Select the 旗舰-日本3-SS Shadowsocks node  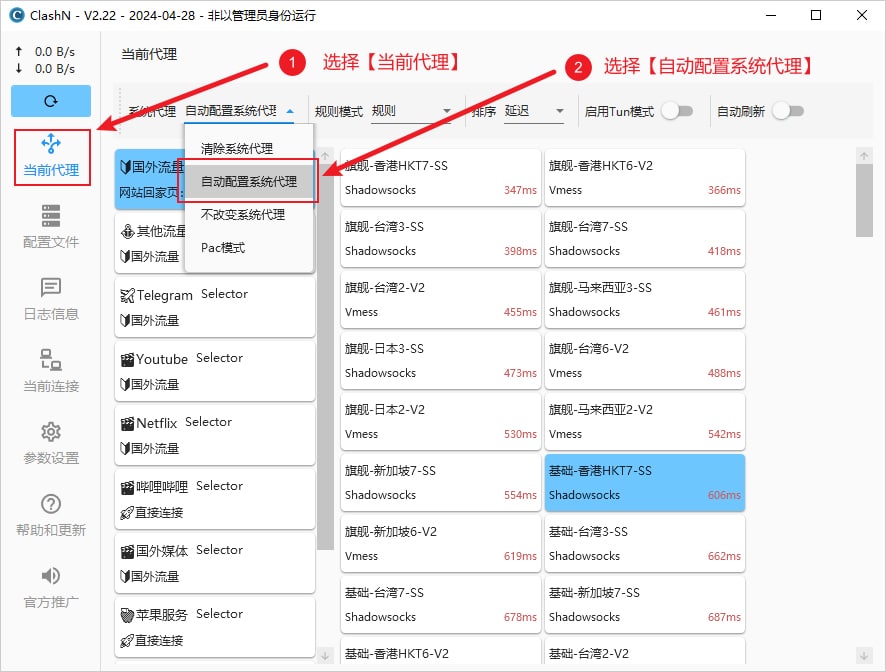click(440, 360)
